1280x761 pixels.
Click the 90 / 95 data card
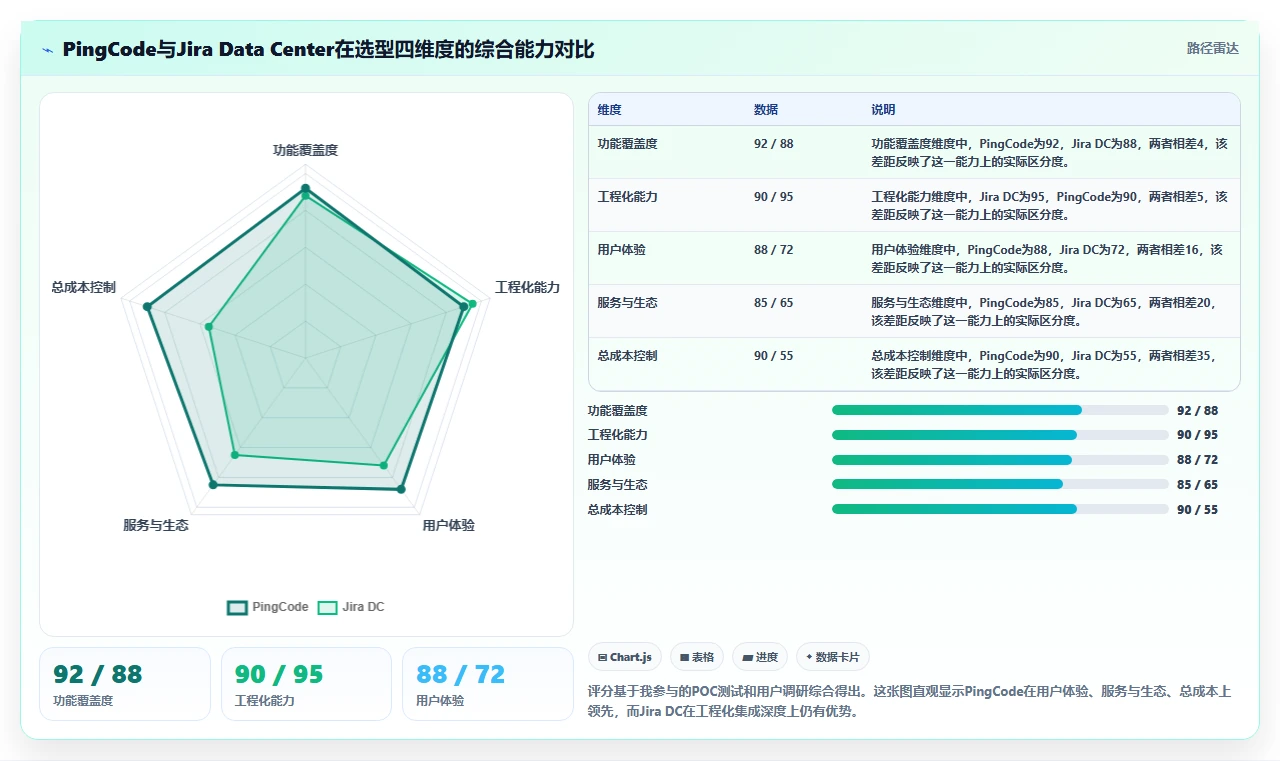pos(306,684)
